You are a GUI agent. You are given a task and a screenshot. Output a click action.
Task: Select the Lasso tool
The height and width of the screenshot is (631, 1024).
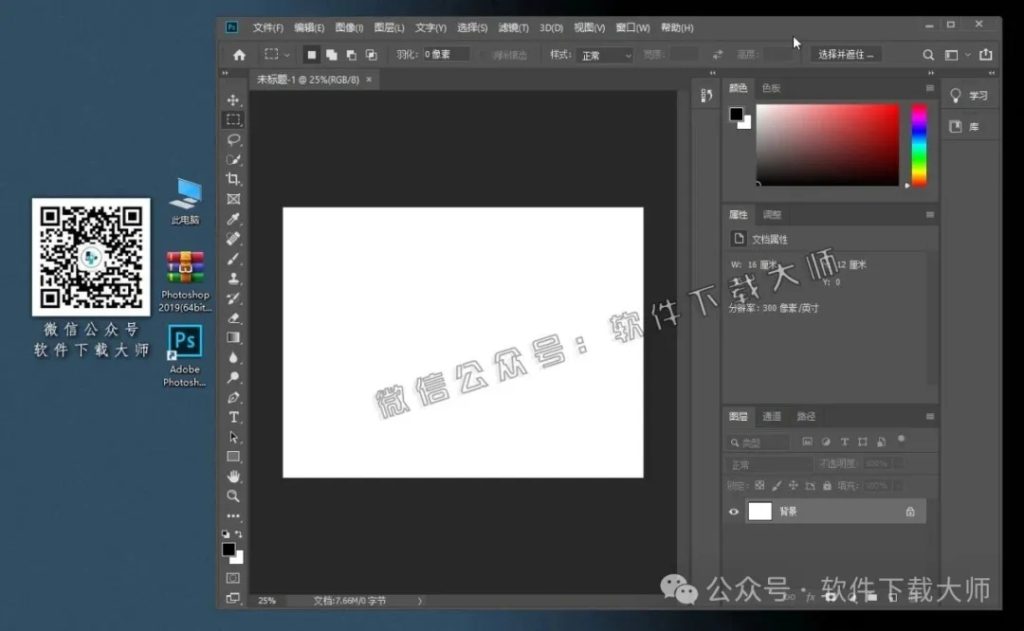pos(233,140)
